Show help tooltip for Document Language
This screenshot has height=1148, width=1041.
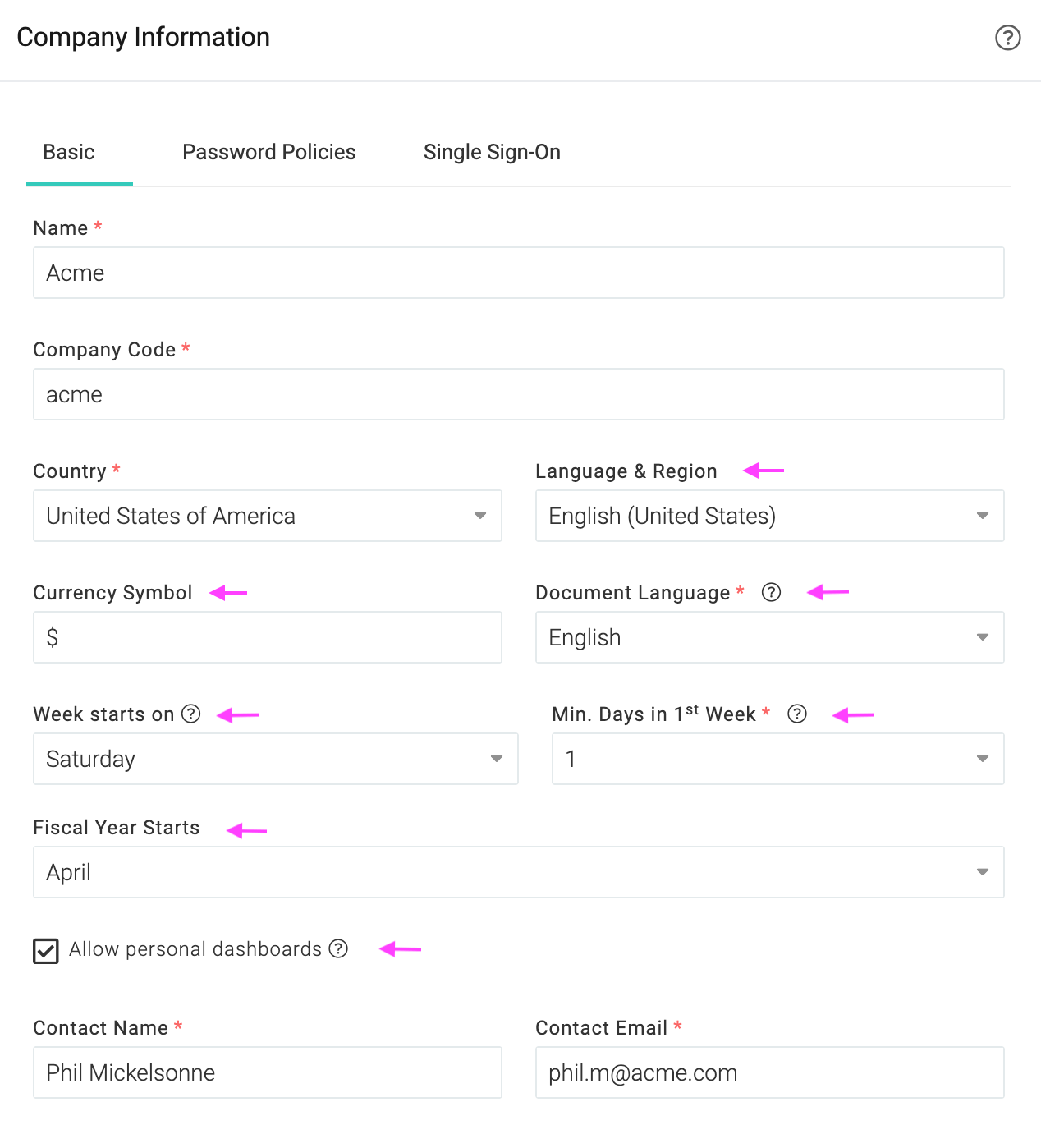point(771,592)
